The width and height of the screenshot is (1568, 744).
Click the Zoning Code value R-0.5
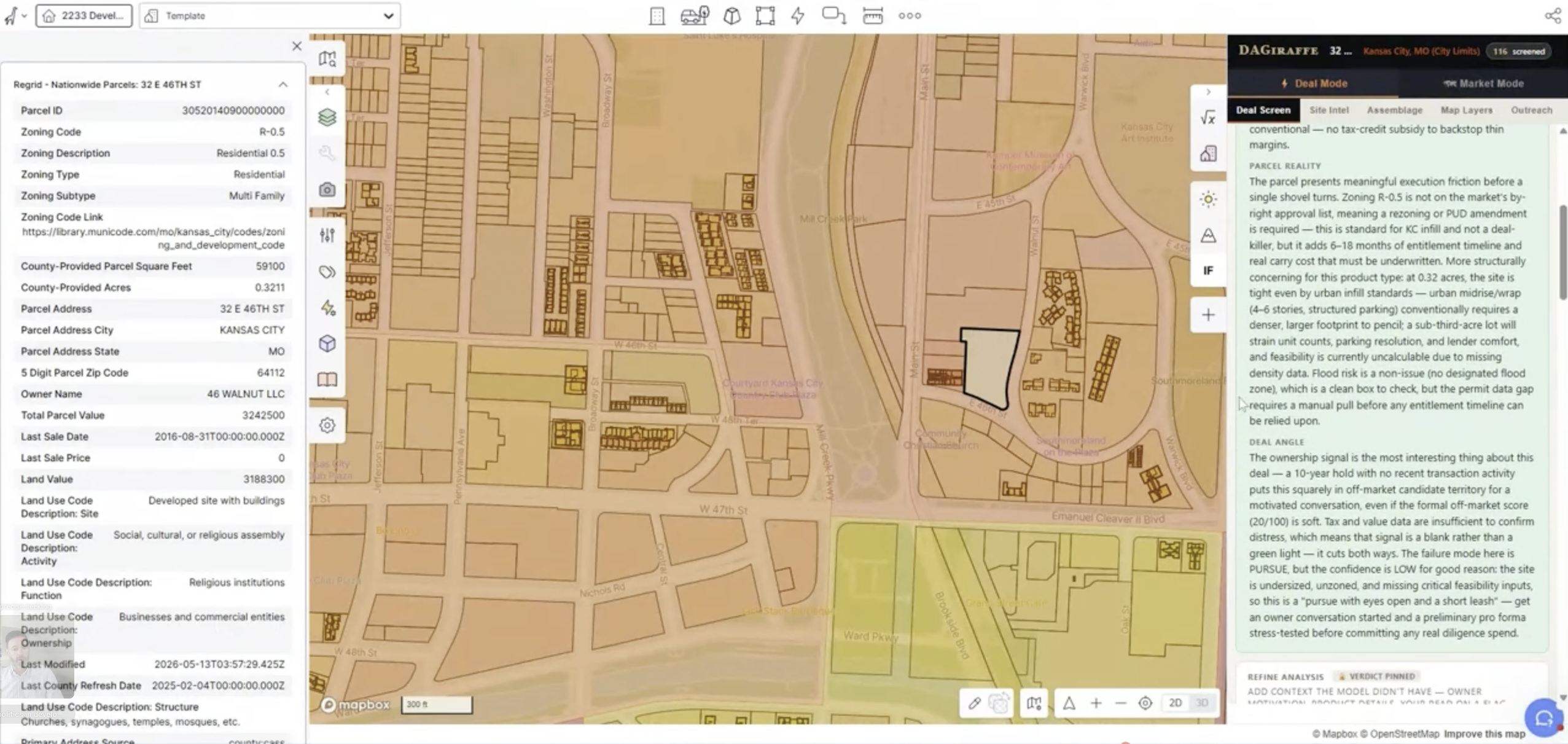click(x=271, y=132)
